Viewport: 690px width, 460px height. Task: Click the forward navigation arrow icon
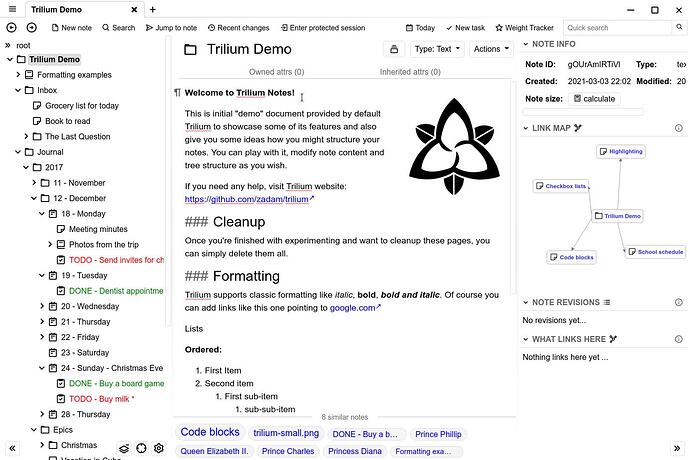pyautogui.click(x=31, y=28)
